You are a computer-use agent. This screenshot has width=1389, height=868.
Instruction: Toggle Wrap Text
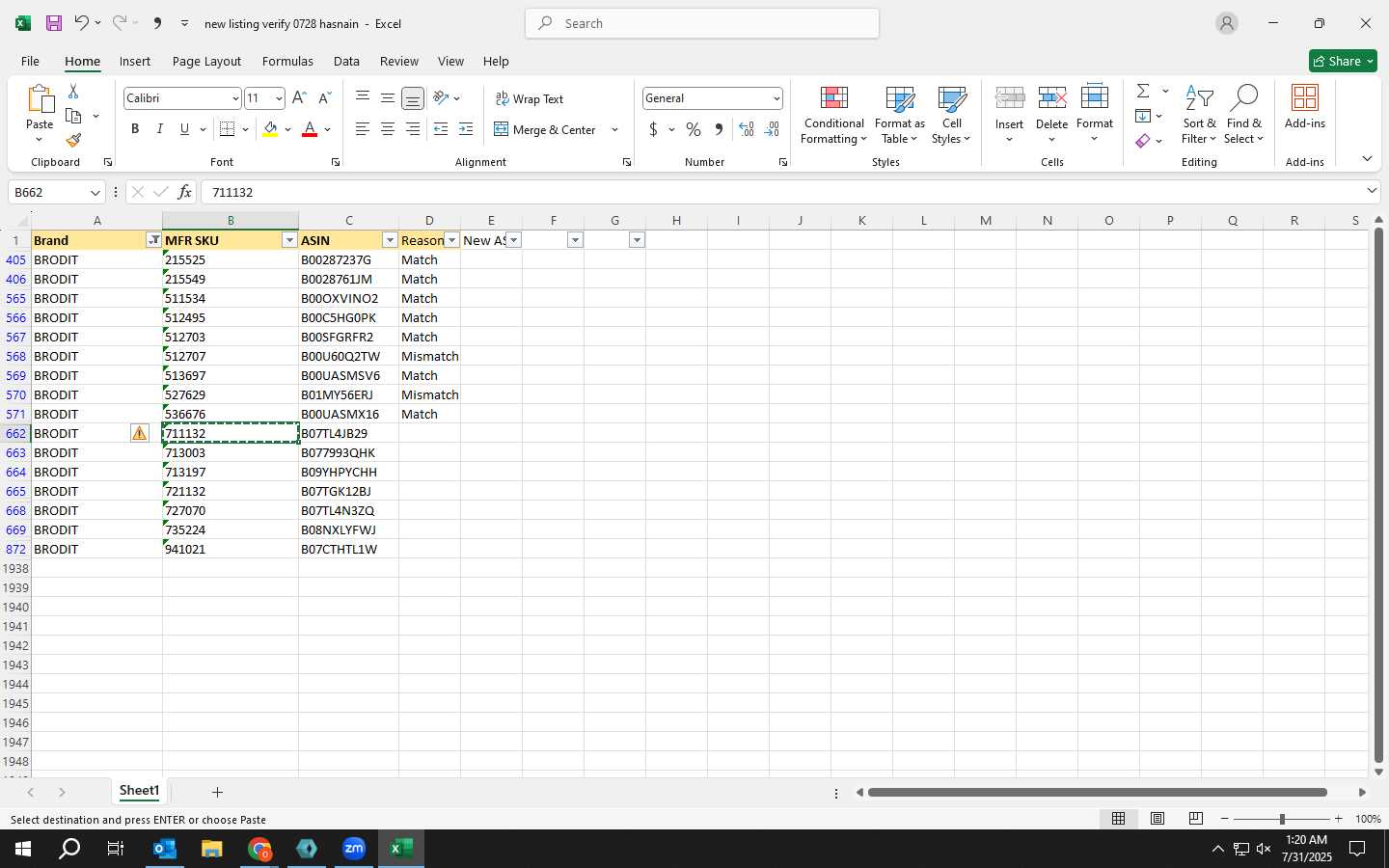click(530, 98)
